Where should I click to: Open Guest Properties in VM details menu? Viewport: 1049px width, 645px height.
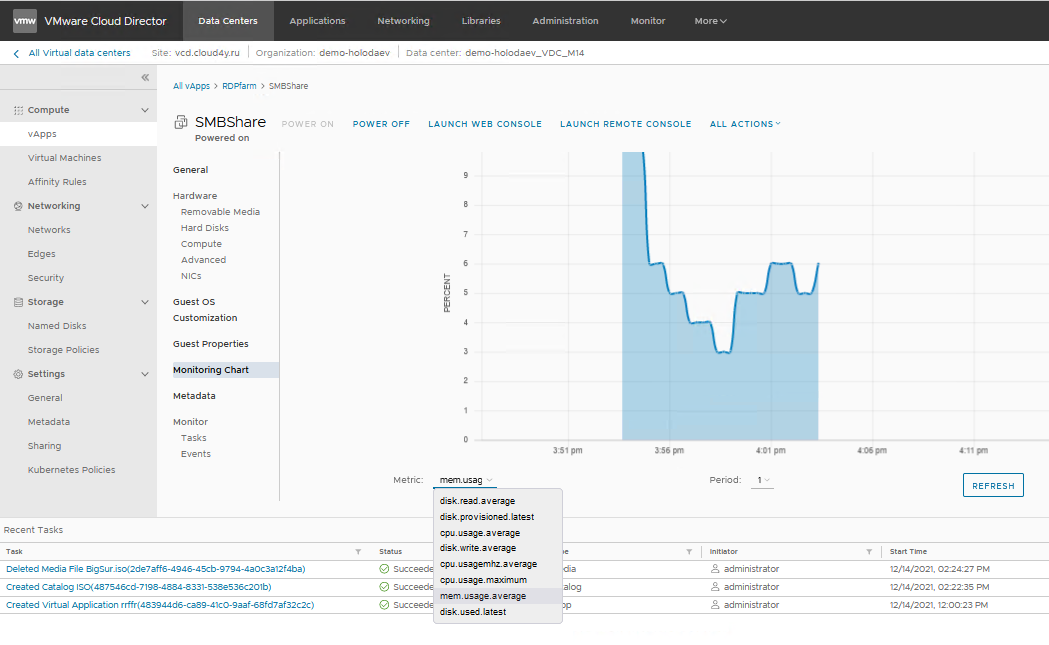[211, 344]
